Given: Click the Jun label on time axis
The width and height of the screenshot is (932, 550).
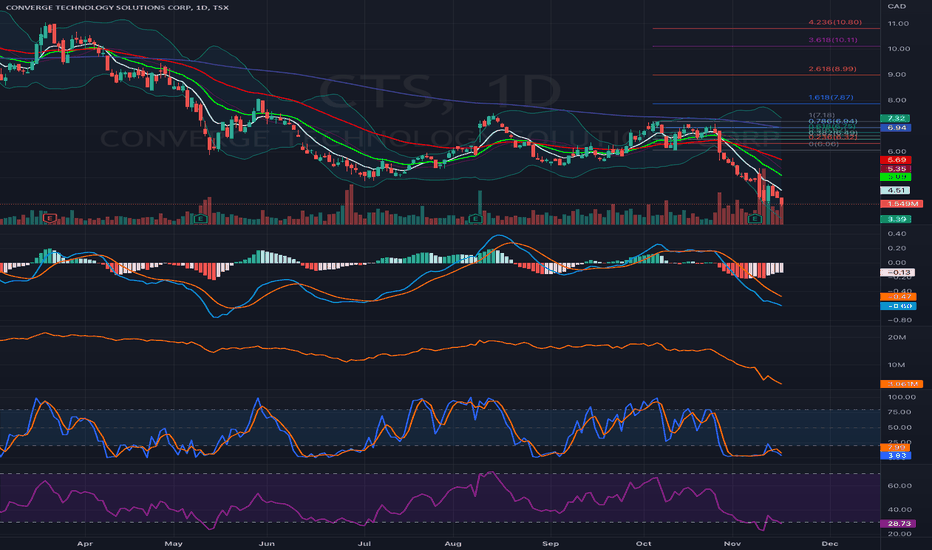Looking at the screenshot, I should (267, 543).
